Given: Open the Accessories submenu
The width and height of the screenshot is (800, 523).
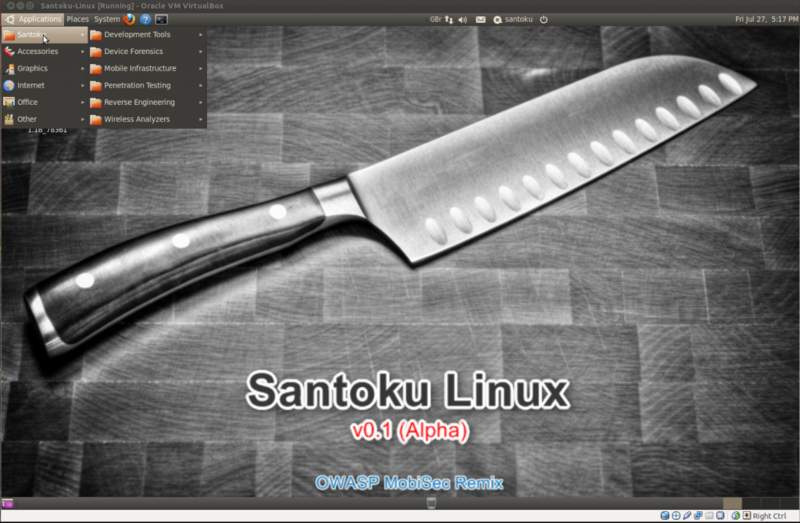Looking at the screenshot, I should coord(44,52).
